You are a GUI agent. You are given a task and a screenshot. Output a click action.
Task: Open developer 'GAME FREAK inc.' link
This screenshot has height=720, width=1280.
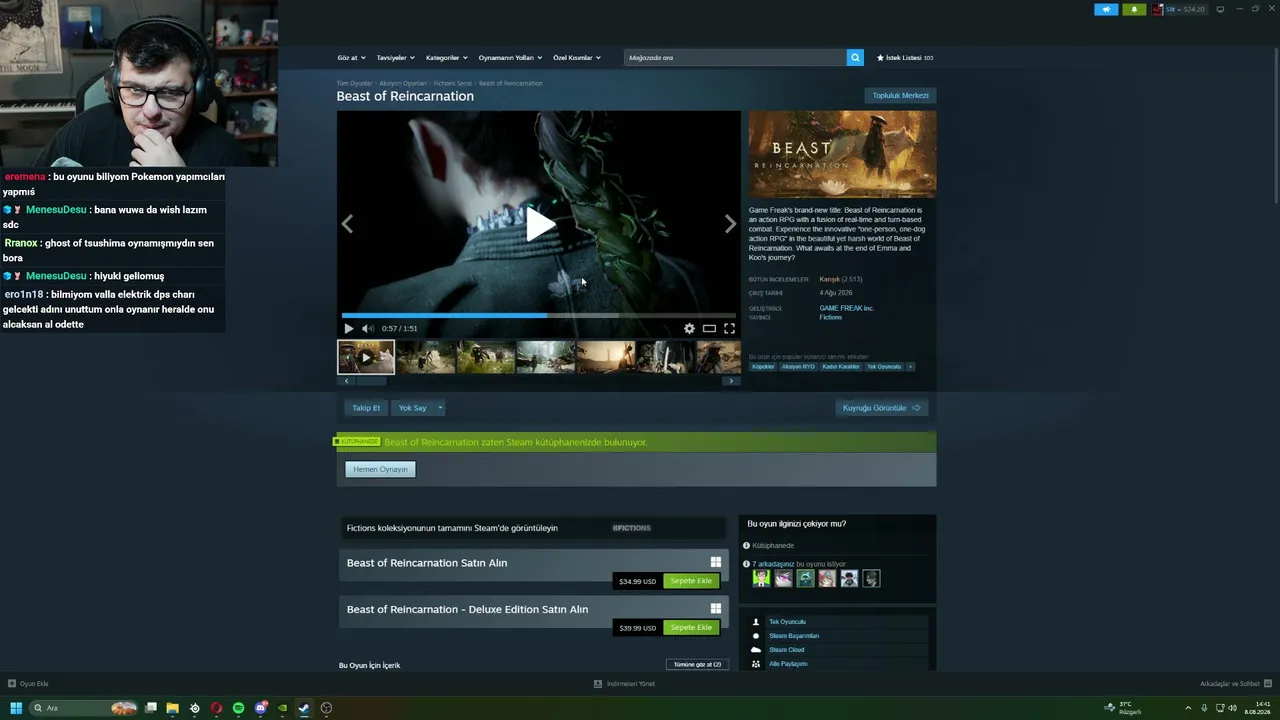pos(846,308)
